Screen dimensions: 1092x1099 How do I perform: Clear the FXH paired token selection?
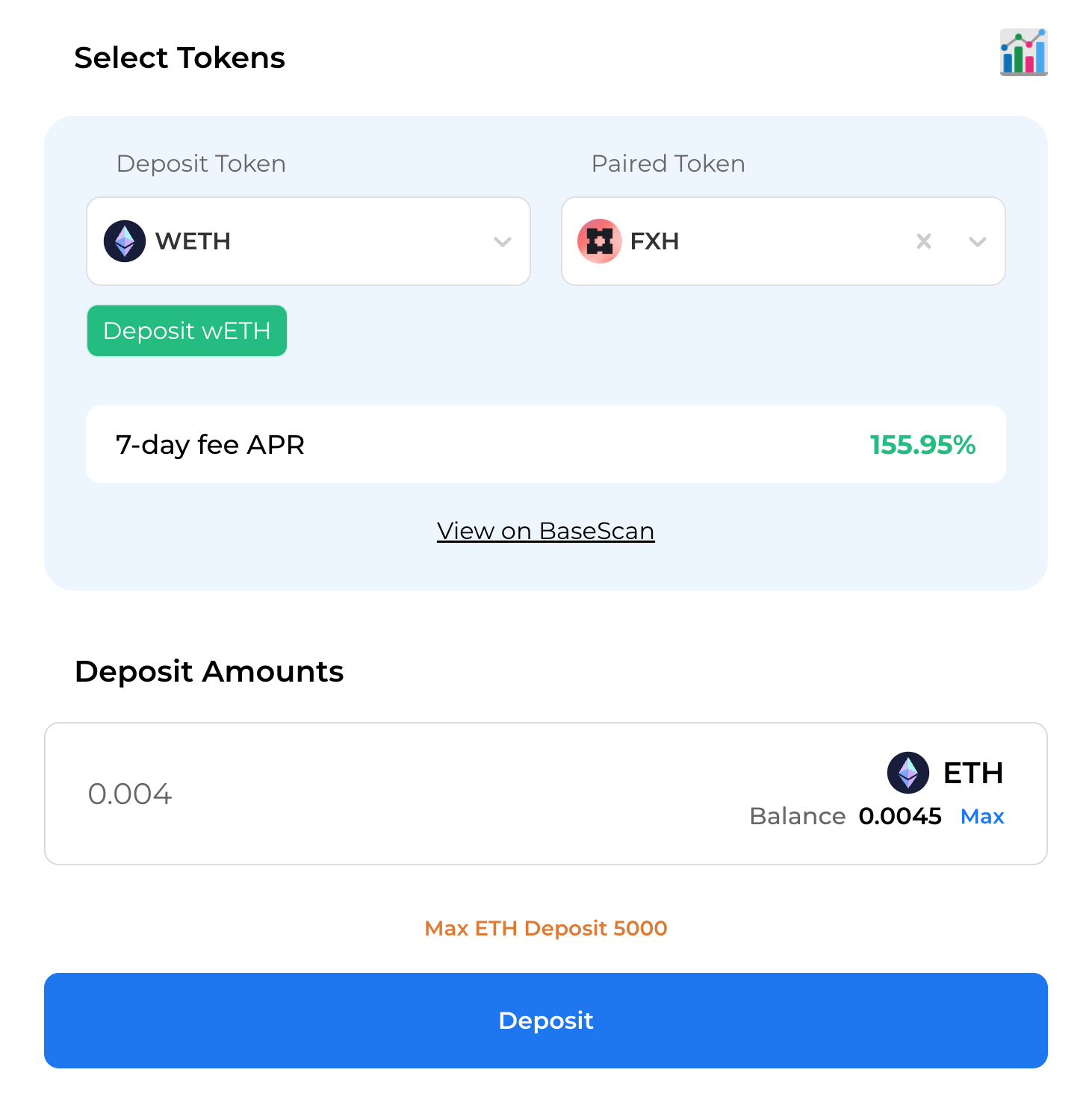point(924,241)
